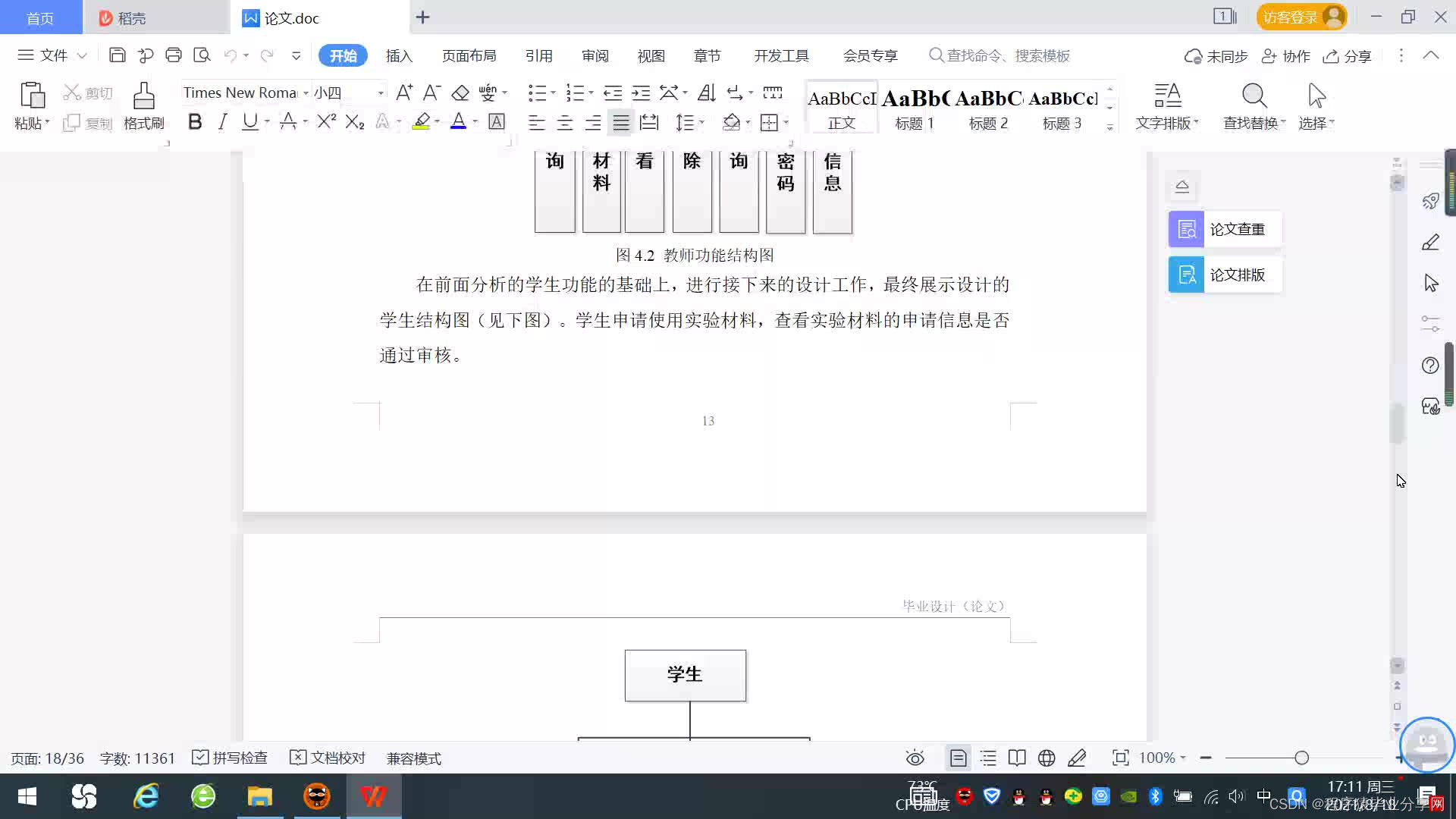Switch to the 插入 ribbon tab
The width and height of the screenshot is (1456, 819).
pyautogui.click(x=399, y=55)
